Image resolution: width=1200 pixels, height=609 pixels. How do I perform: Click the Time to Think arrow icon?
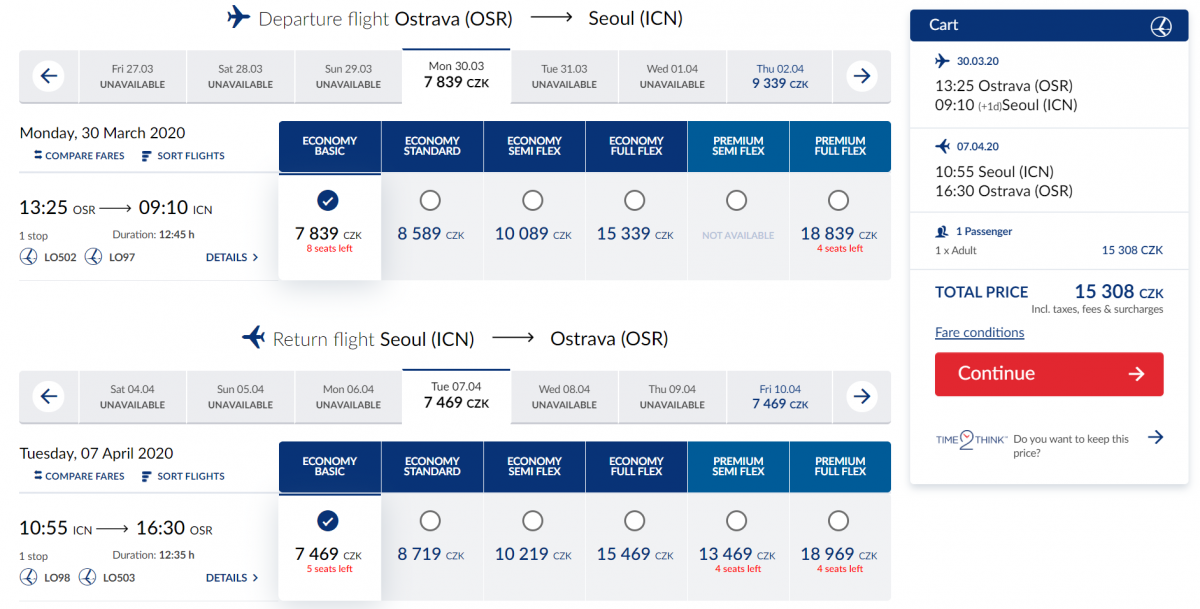point(1155,438)
